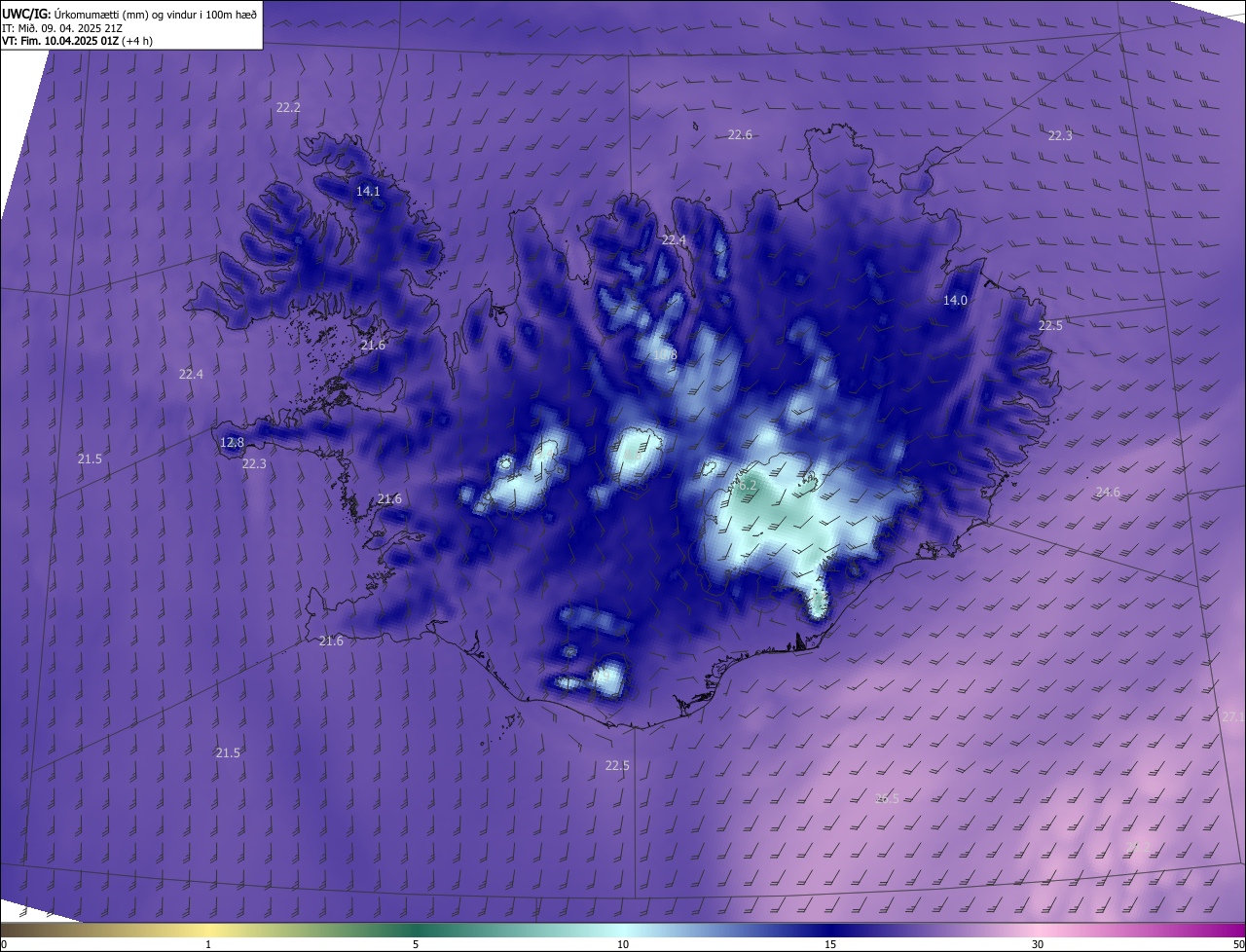Click the colorbar tick label 15
This screenshot has width=1246, height=952.
tap(830, 944)
